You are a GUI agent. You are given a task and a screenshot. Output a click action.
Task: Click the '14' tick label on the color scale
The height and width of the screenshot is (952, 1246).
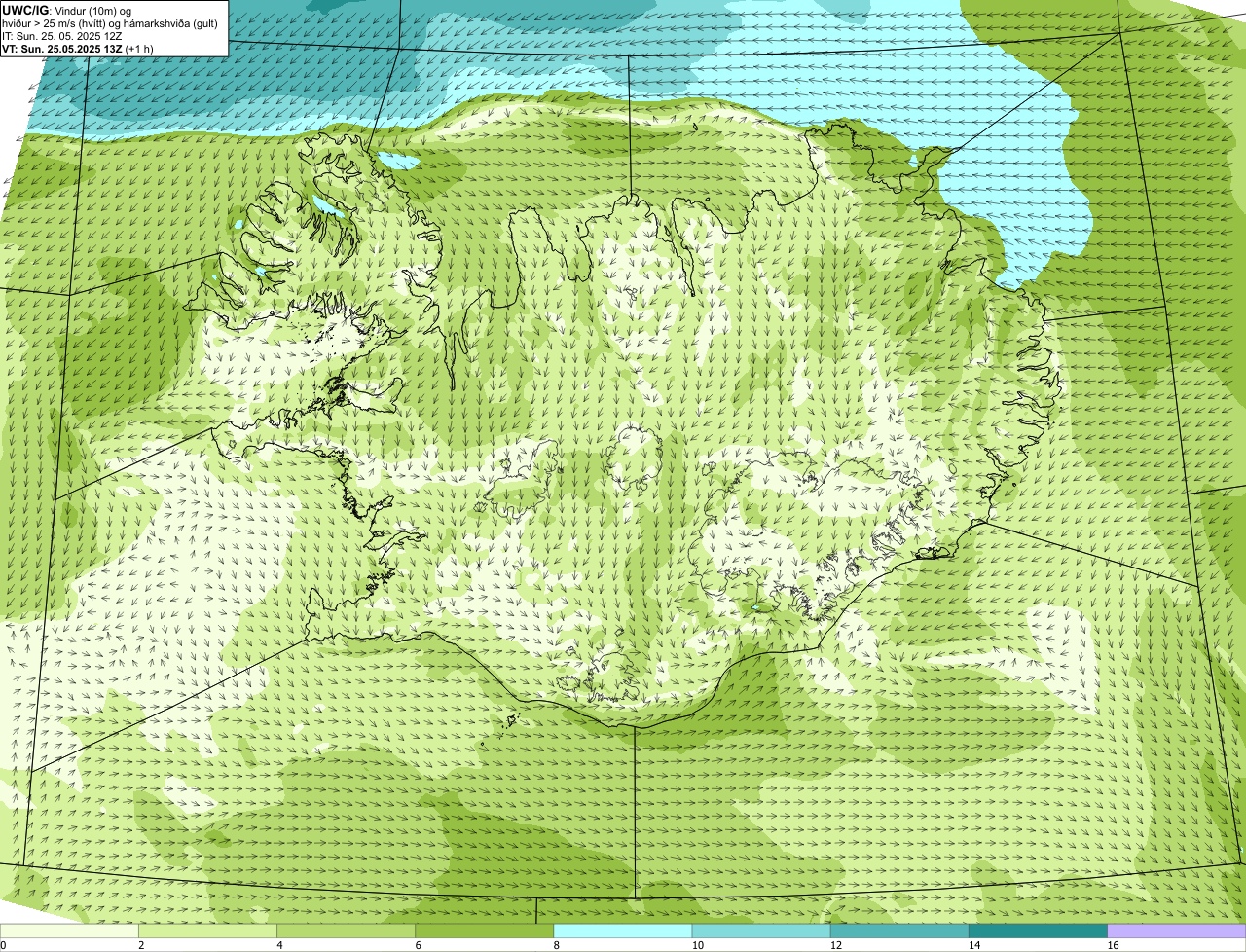[973, 945]
